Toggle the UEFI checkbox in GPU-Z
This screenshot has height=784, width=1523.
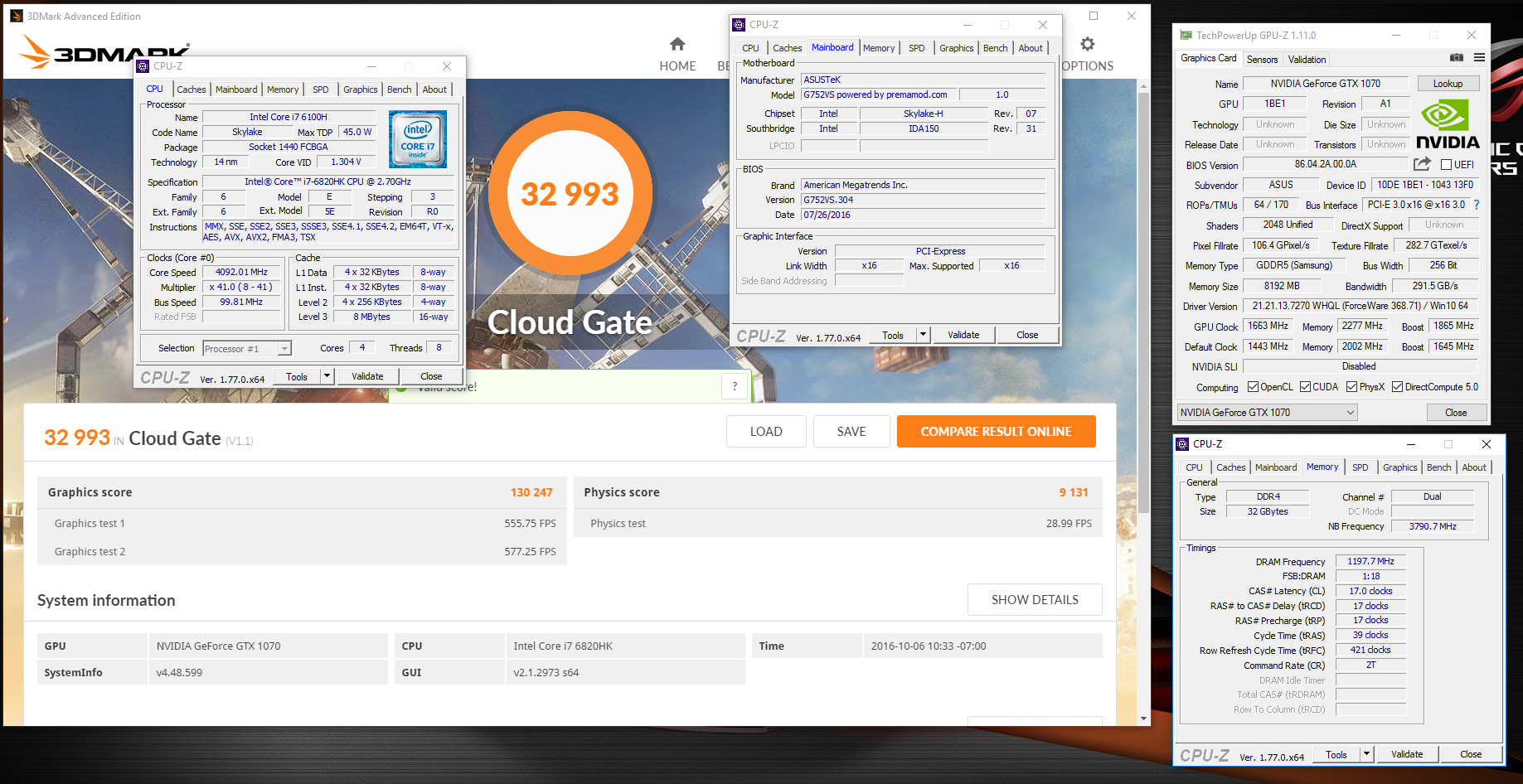pyautogui.click(x=1446, y=165)
